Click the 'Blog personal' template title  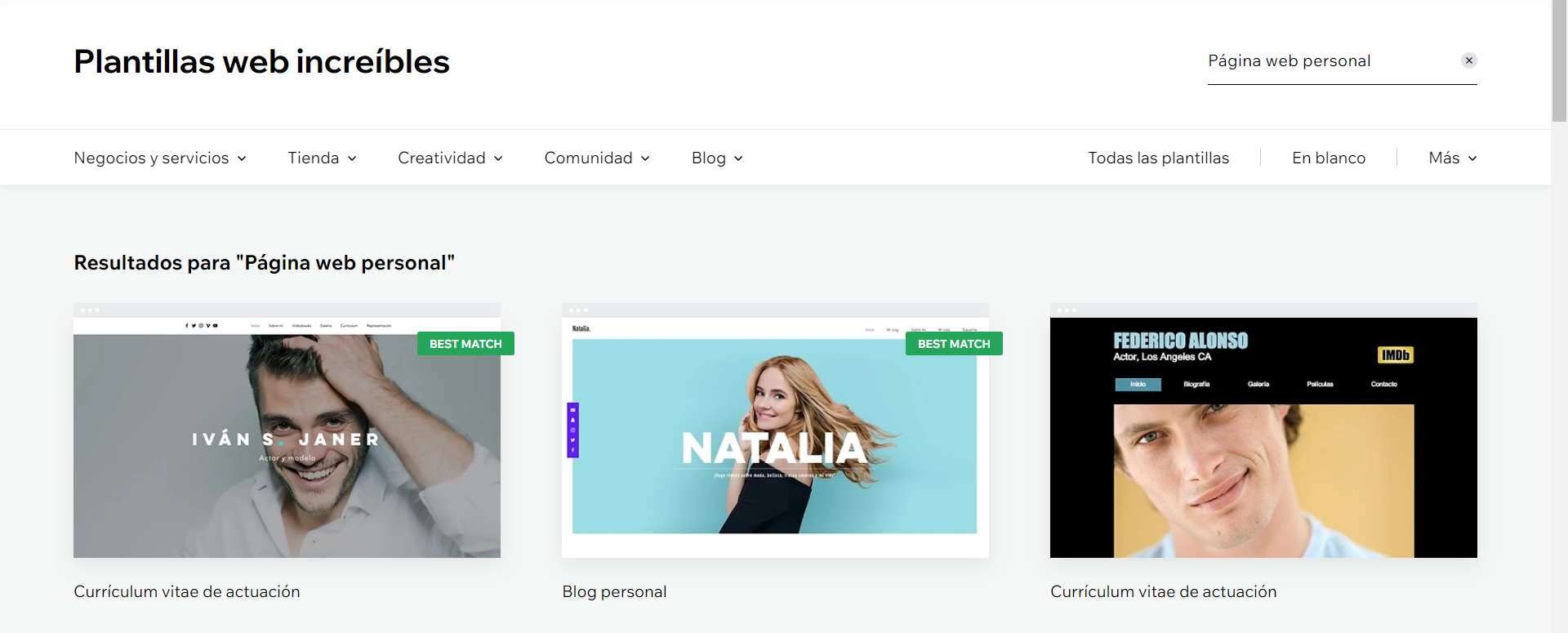(614, 591)
